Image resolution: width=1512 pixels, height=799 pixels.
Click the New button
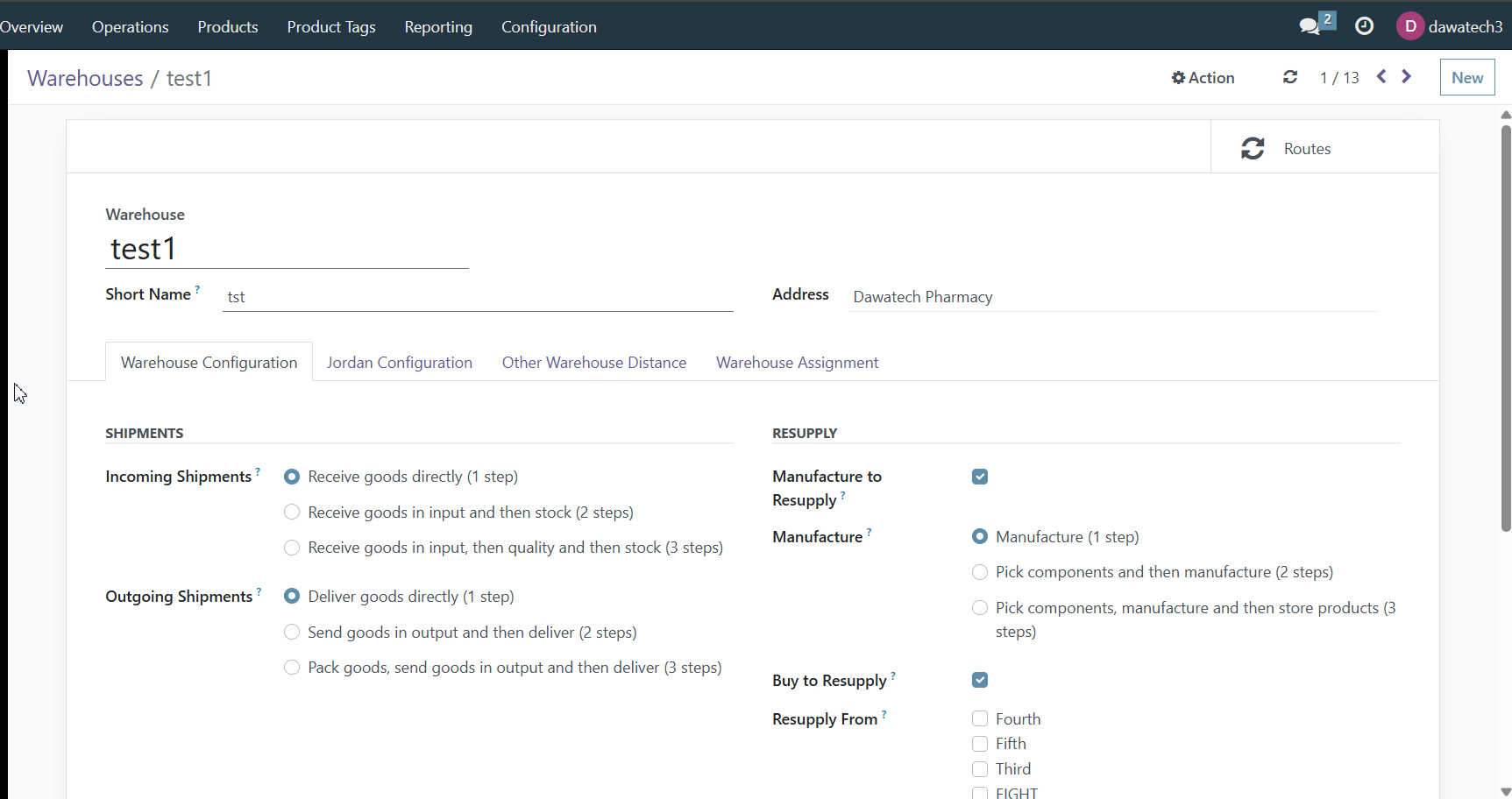[1467, 77]
